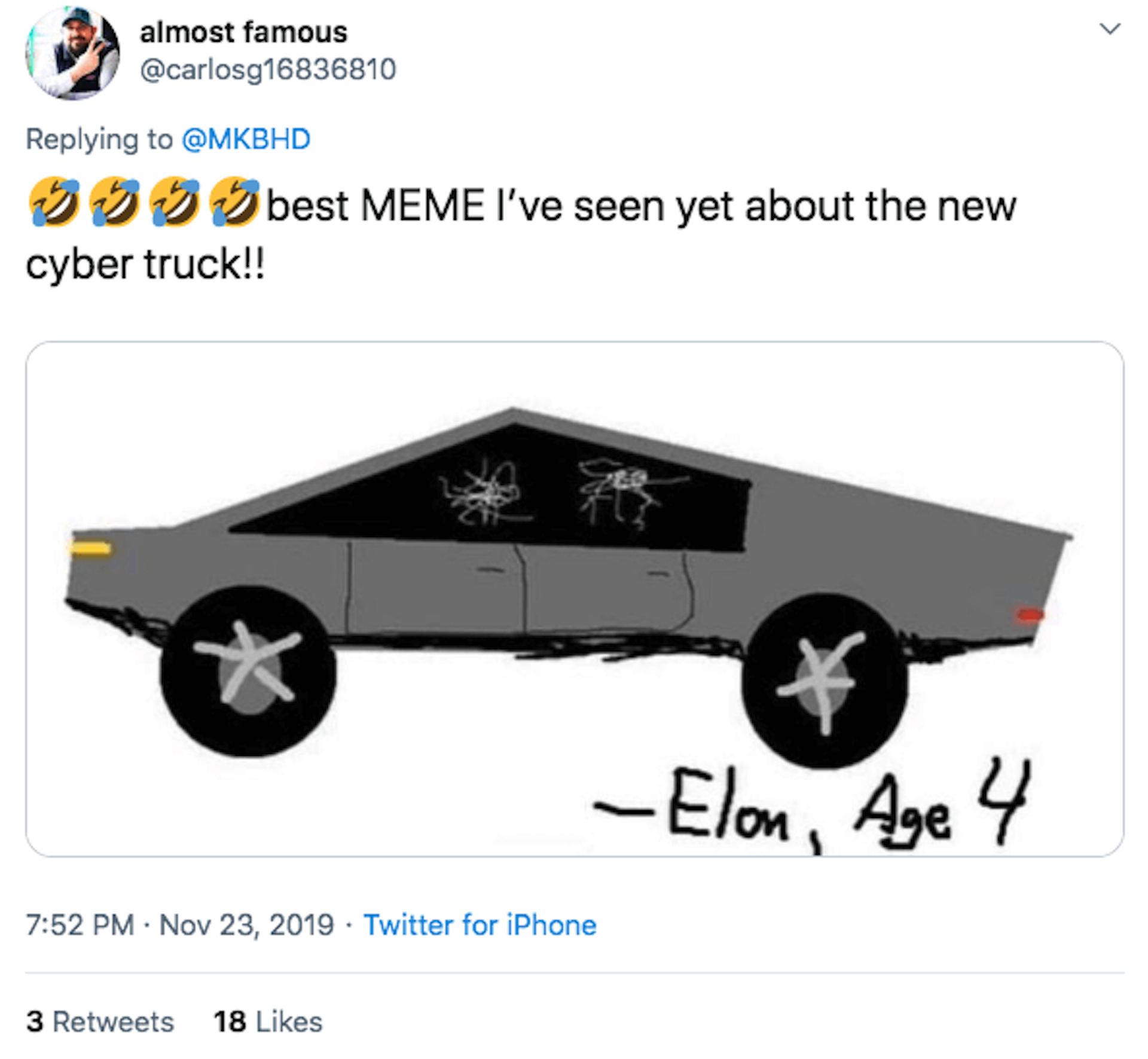
Task: View the 3 Retweets list
Action: (x=100, y=1021)
